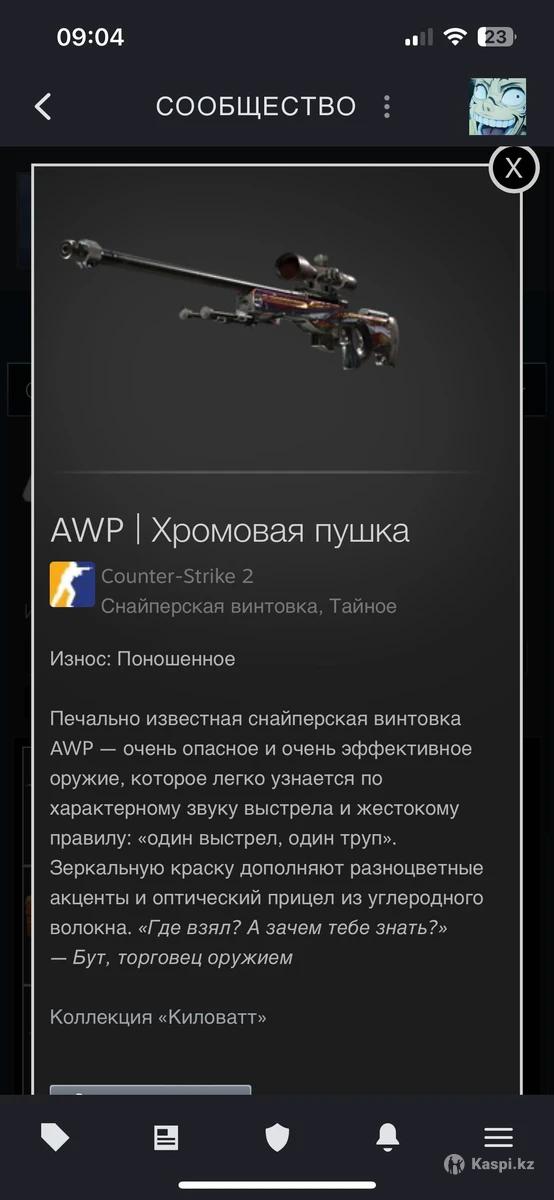
Task: Open the three-dot options menu
Action: pyautogui.click(x=387, y=106)
